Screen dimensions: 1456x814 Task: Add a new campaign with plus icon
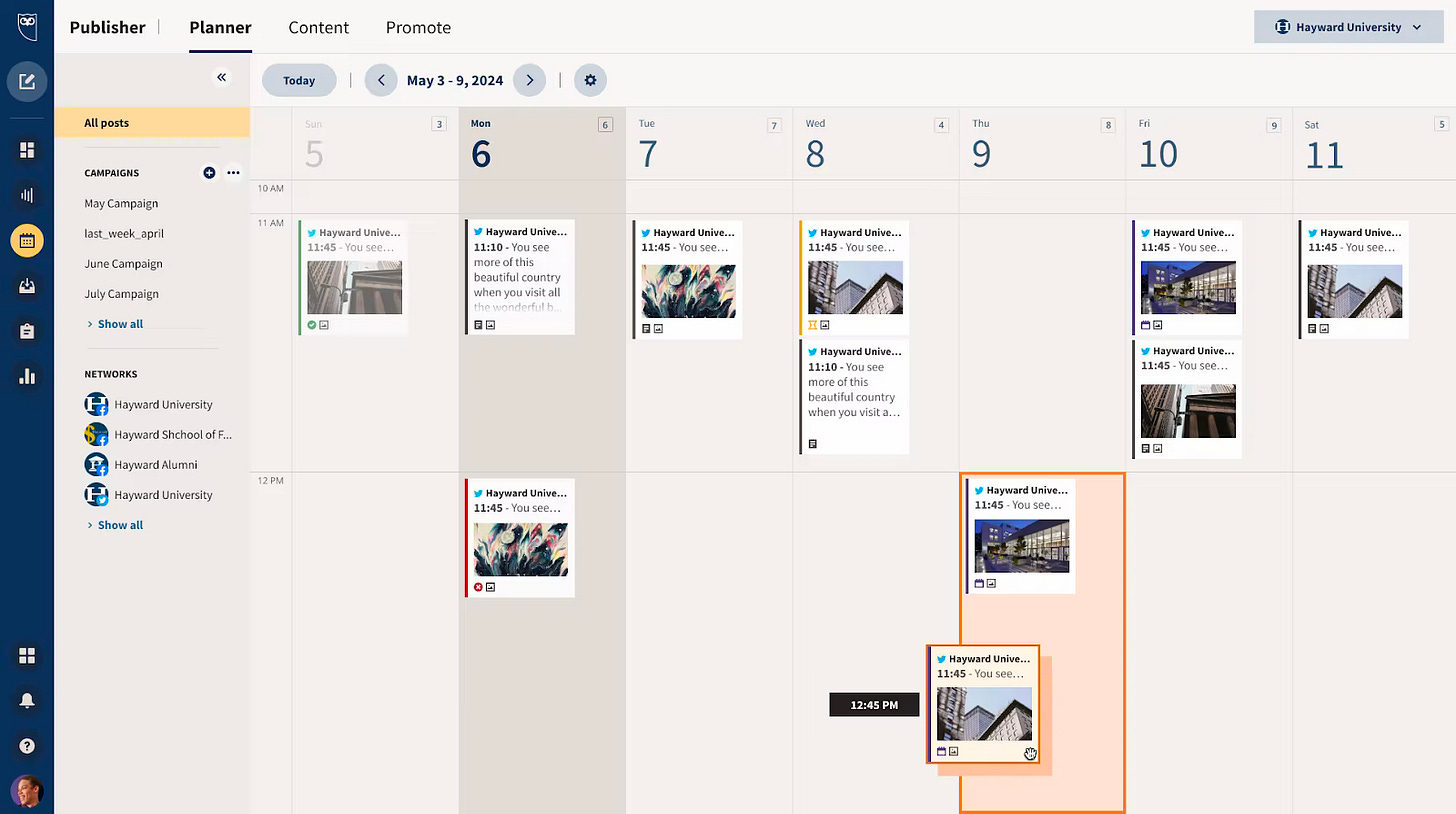[x=209, y=173]
